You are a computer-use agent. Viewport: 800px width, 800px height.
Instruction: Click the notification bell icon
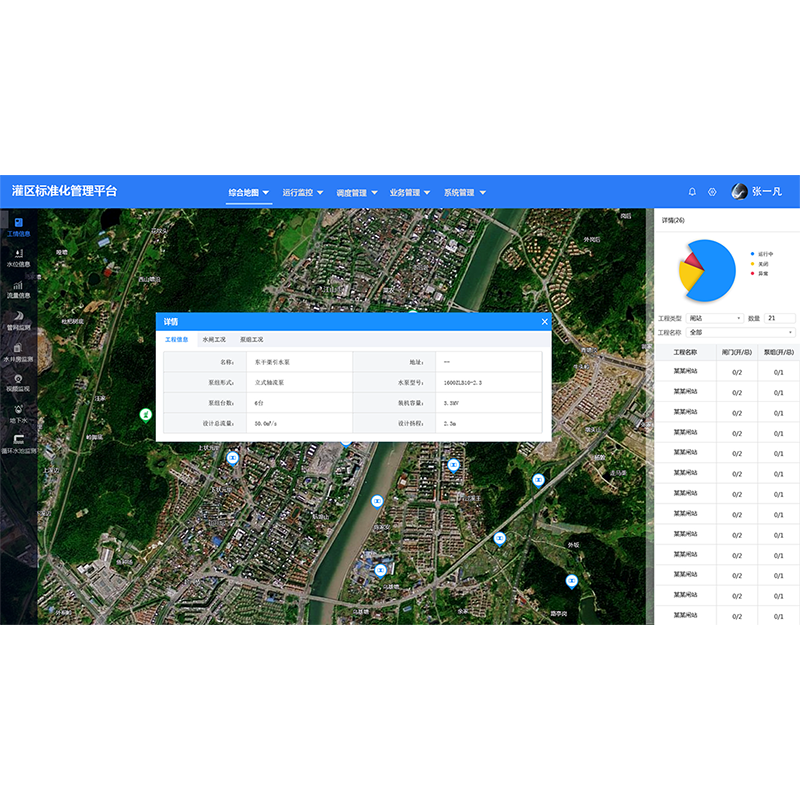click(x=692, y=192)
